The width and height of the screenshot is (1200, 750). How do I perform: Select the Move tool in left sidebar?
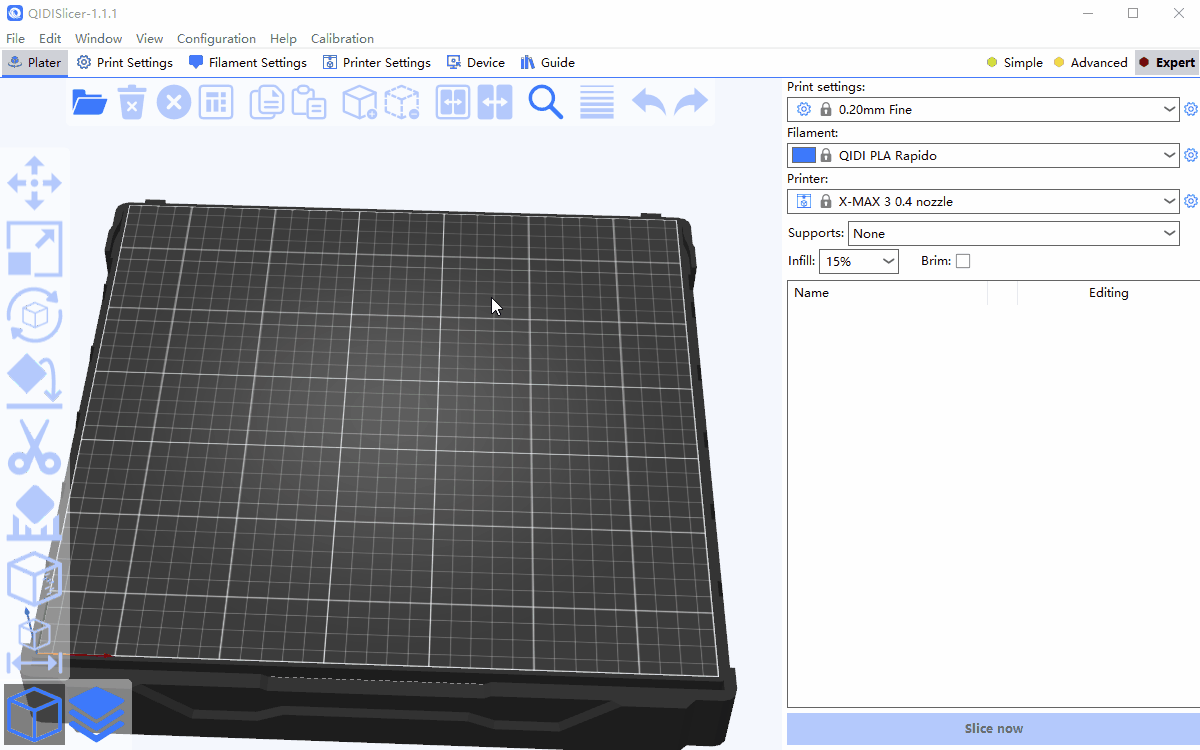(x=35, y=183)
